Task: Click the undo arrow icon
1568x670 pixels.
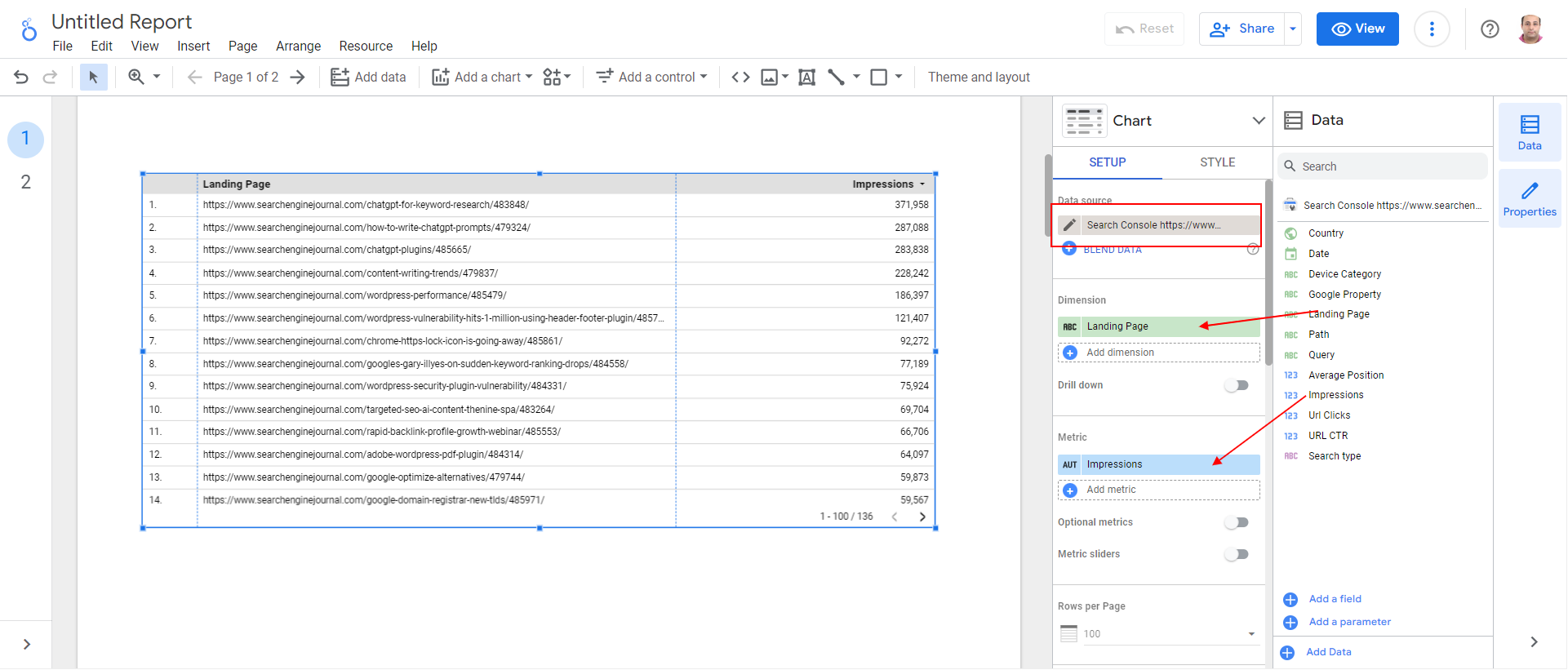Action: [x=21, y=77]
